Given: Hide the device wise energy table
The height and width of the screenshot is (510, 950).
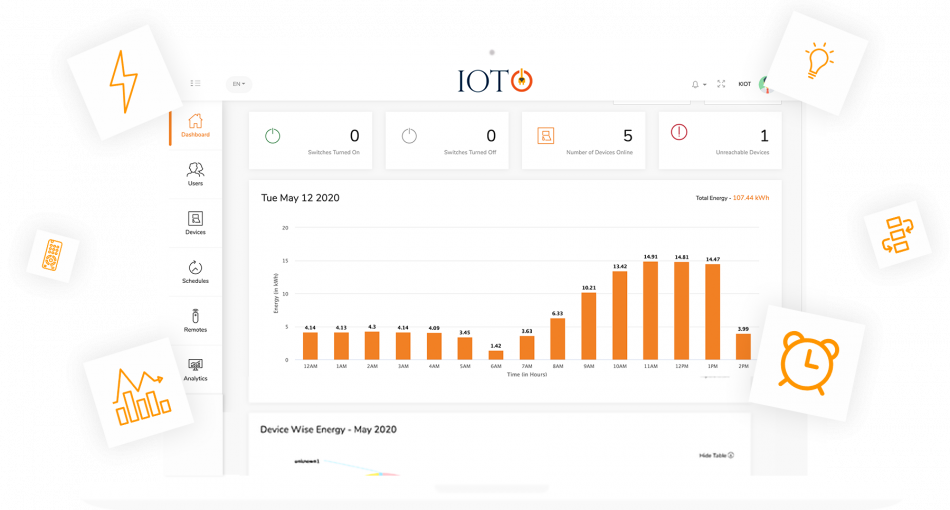Looking at the screenshot, I should (716, 455).
